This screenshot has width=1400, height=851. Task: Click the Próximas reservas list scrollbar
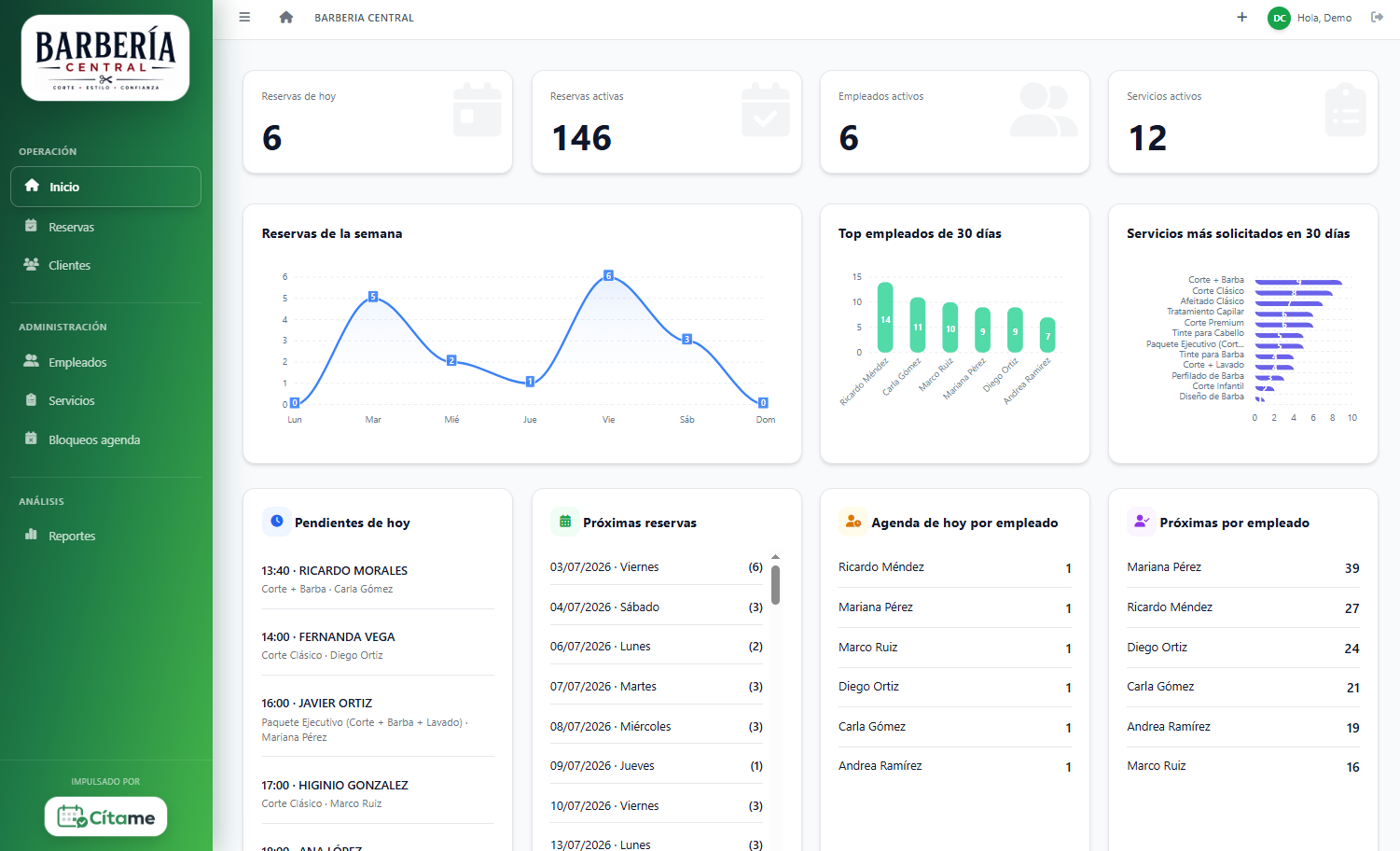pos(775,584)
